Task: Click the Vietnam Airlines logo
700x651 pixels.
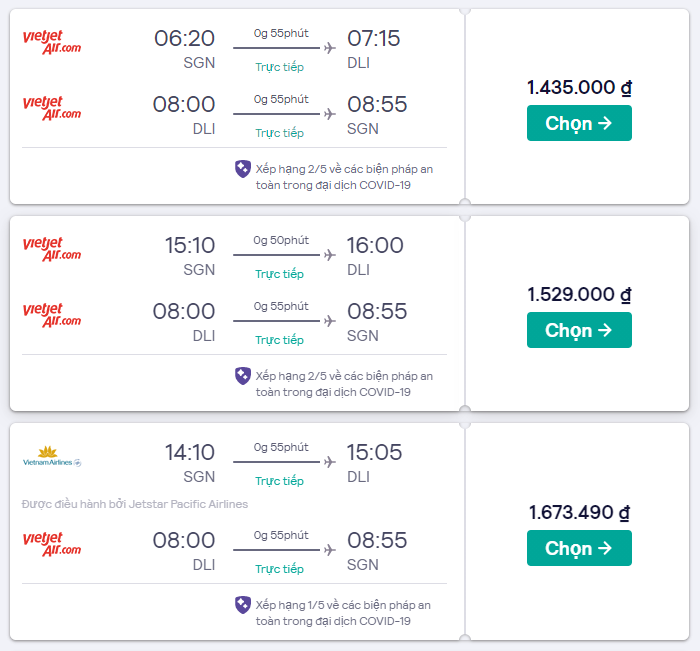Action: click(51, 458)
